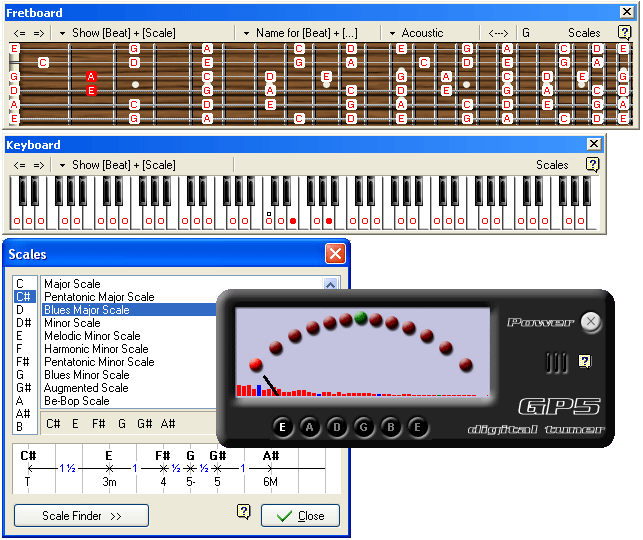Select the A string button on the tuner
Image resolution: width=643 pixels, height=540 pixels.
tap(310, 428)
